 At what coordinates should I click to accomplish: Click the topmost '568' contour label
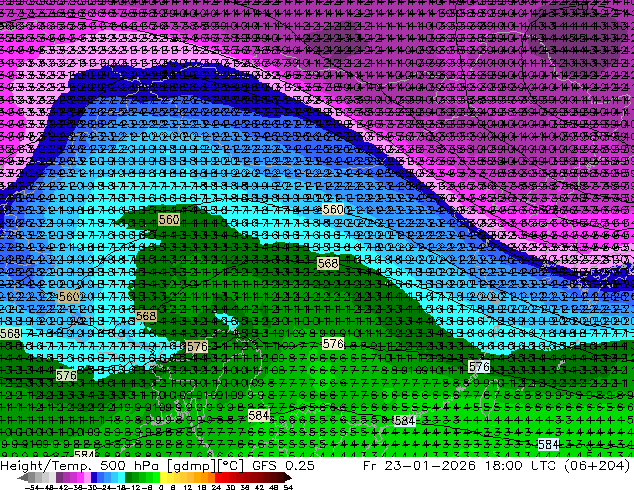pos(328,264)
